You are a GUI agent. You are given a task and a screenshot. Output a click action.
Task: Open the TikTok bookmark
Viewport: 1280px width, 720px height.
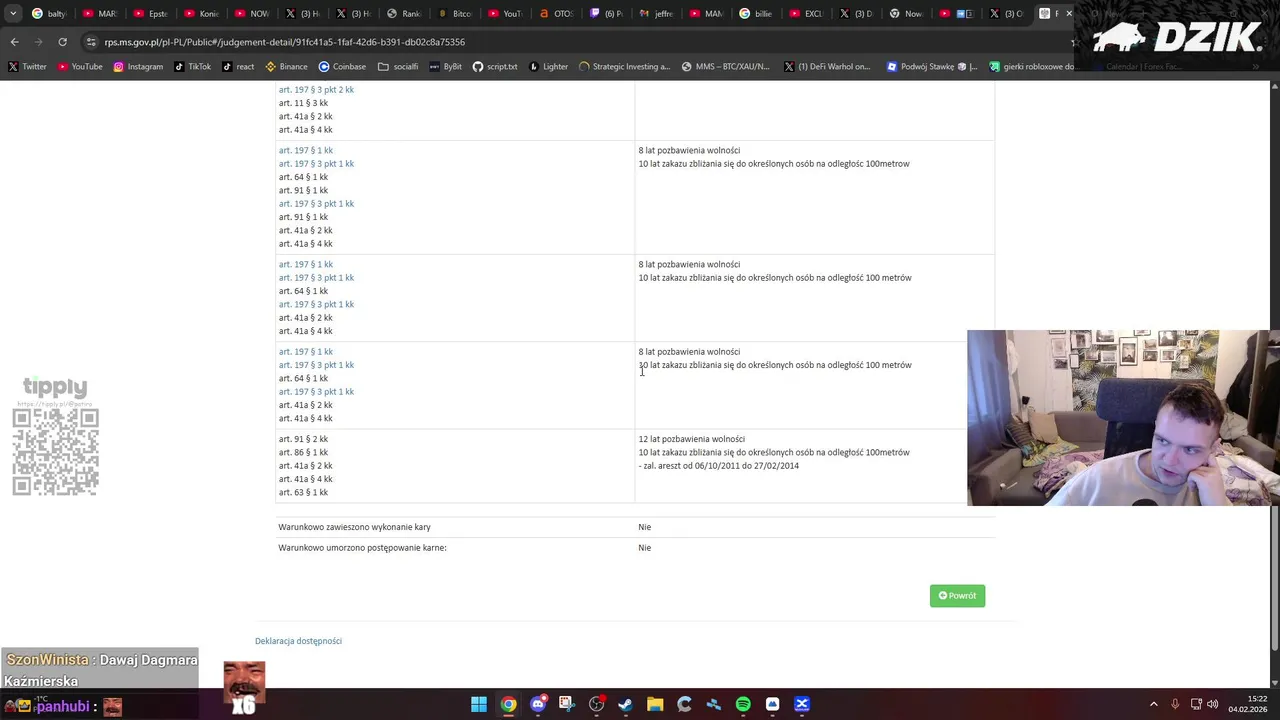tap(192, 67)
